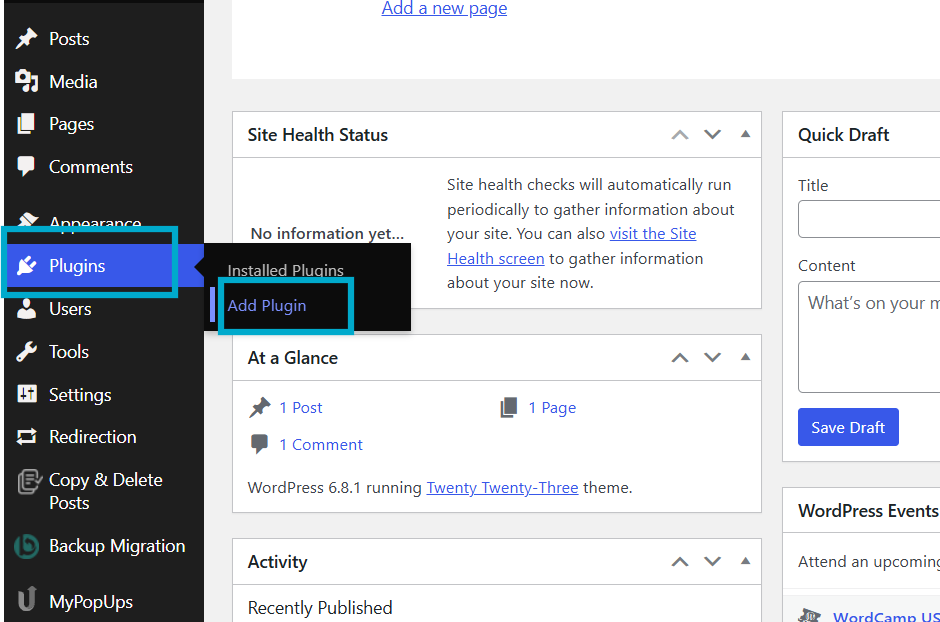Click the Quick Draft Title field

[x=868, y=219]
